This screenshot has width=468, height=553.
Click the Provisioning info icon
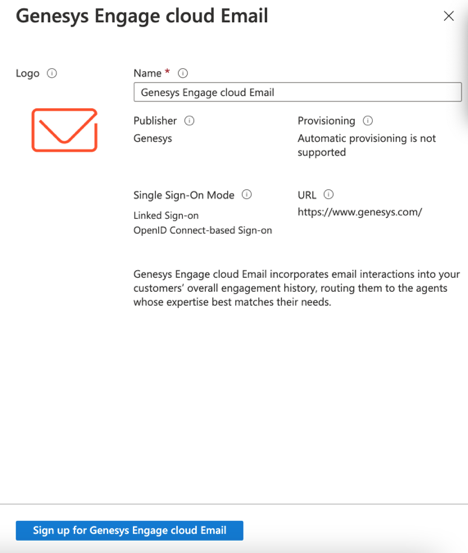(368, 121)
